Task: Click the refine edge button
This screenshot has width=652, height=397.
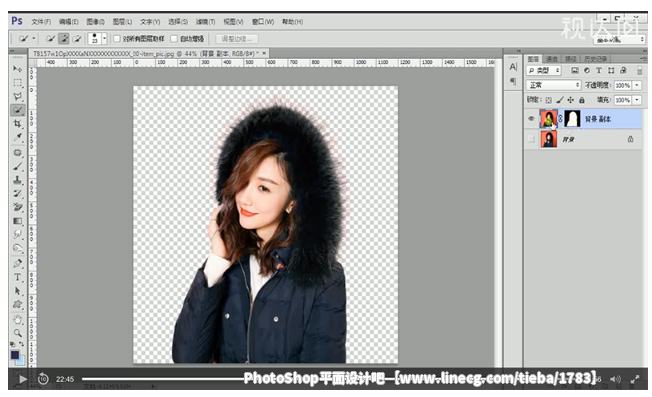Action: pos(237,39)
